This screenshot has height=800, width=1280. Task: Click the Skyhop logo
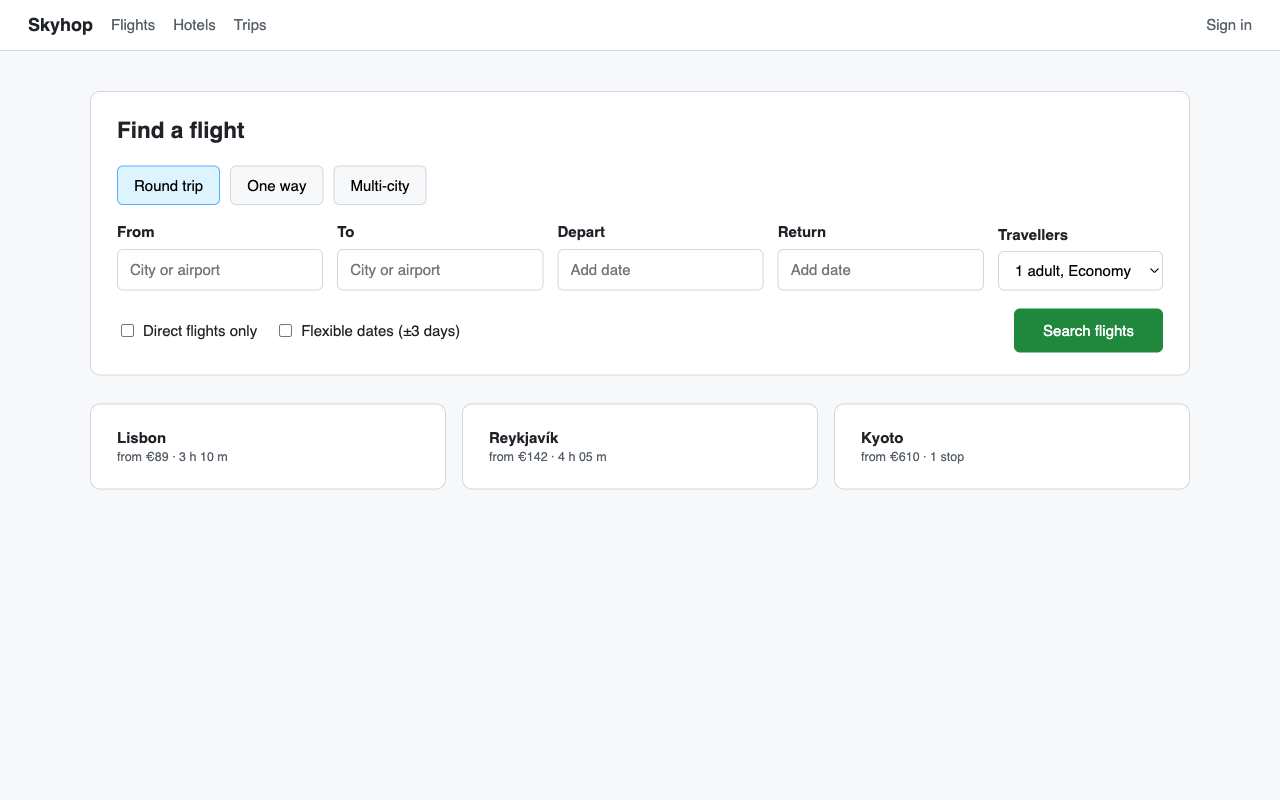coord(60,25)
